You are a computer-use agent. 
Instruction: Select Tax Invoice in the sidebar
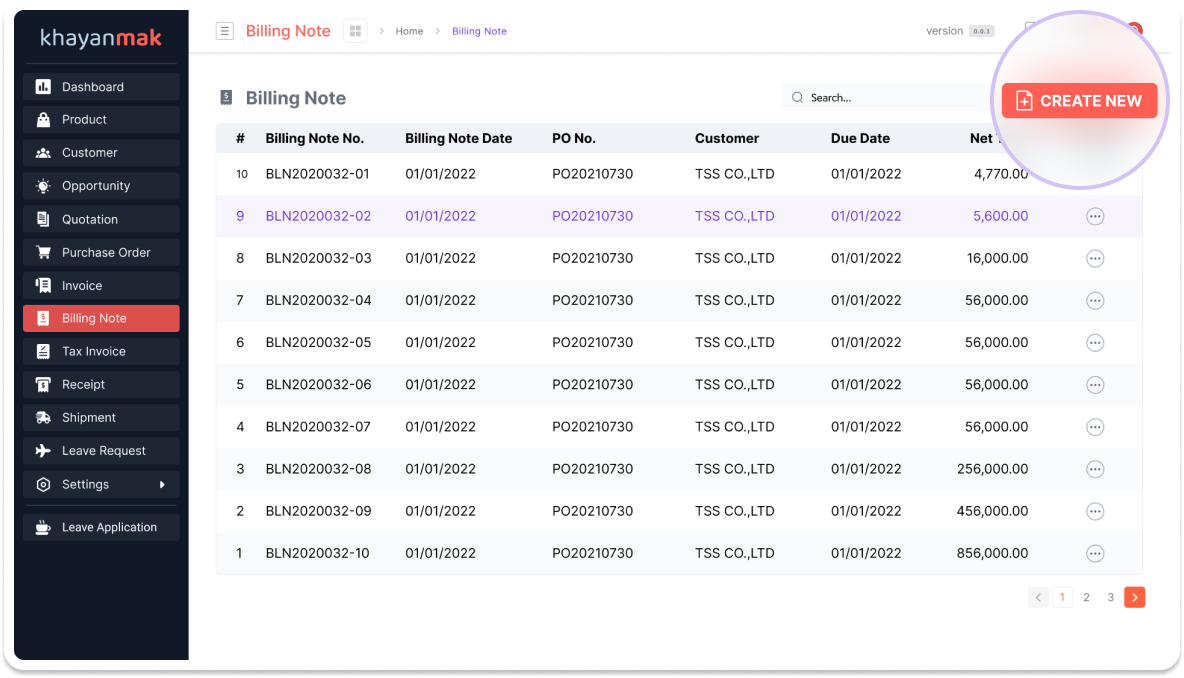(x=101, y=352)
